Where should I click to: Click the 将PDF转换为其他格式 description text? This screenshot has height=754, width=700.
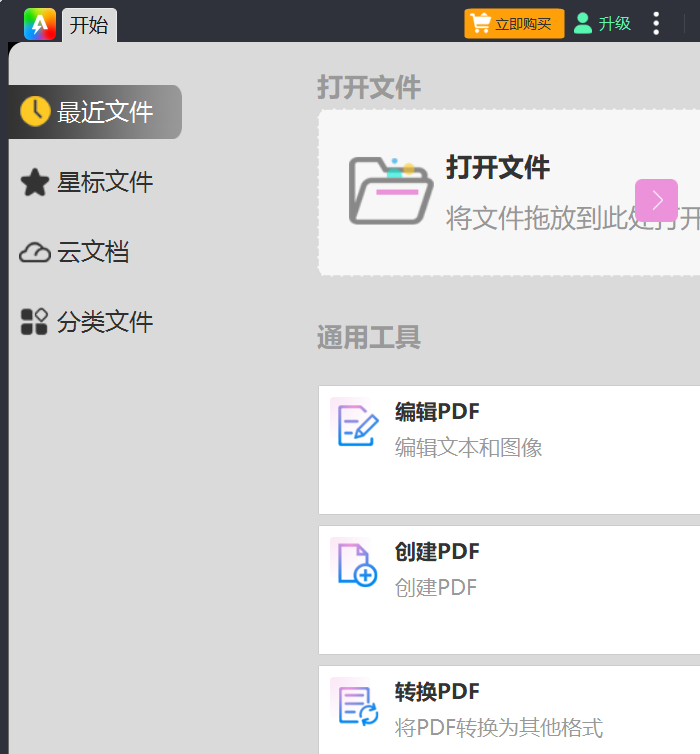pos(498,727)
